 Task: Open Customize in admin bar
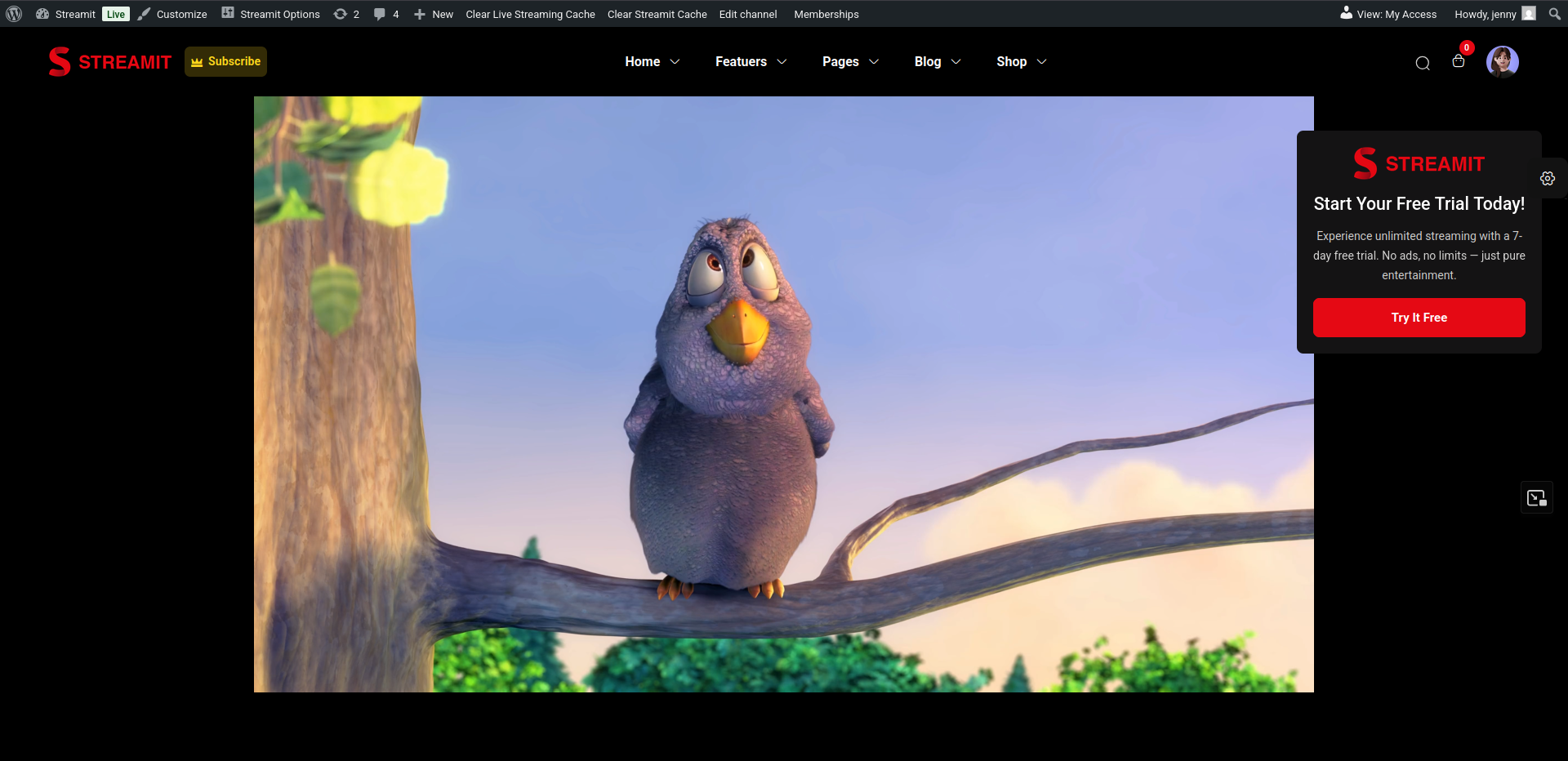click(172, 14)
